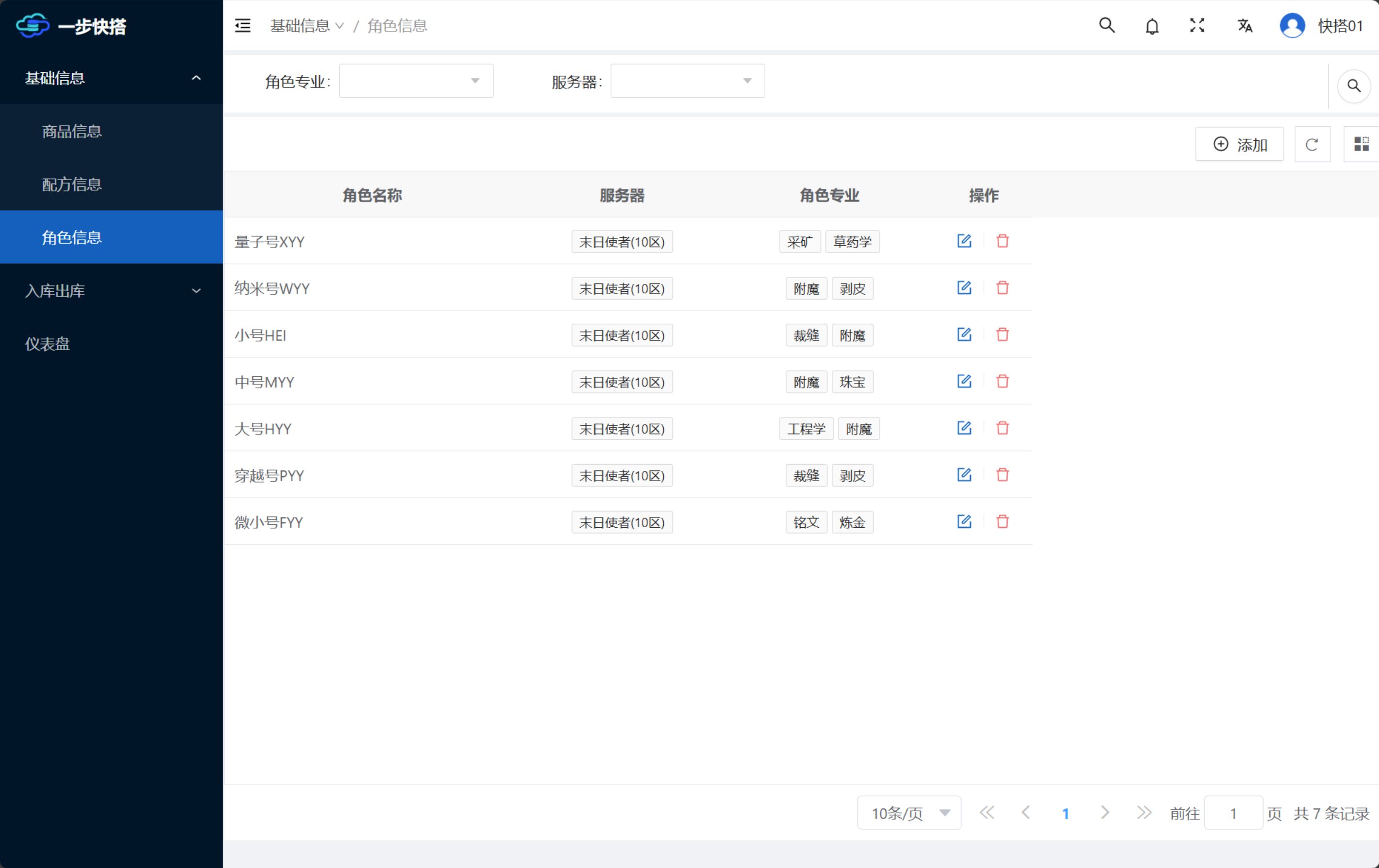Click the 角色信息 breadcrumb text
Viewport: 1379px width, 868px height.
[397, 26]
